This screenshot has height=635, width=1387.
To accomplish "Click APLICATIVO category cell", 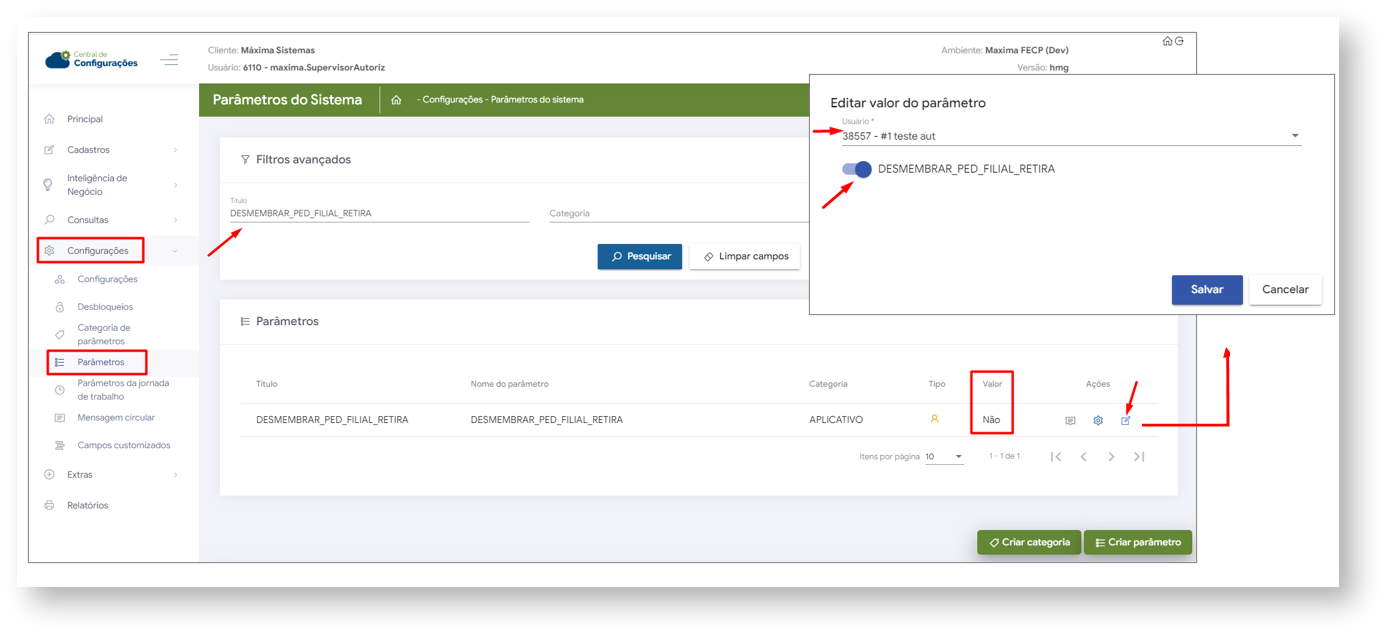I will click(836, 420).
